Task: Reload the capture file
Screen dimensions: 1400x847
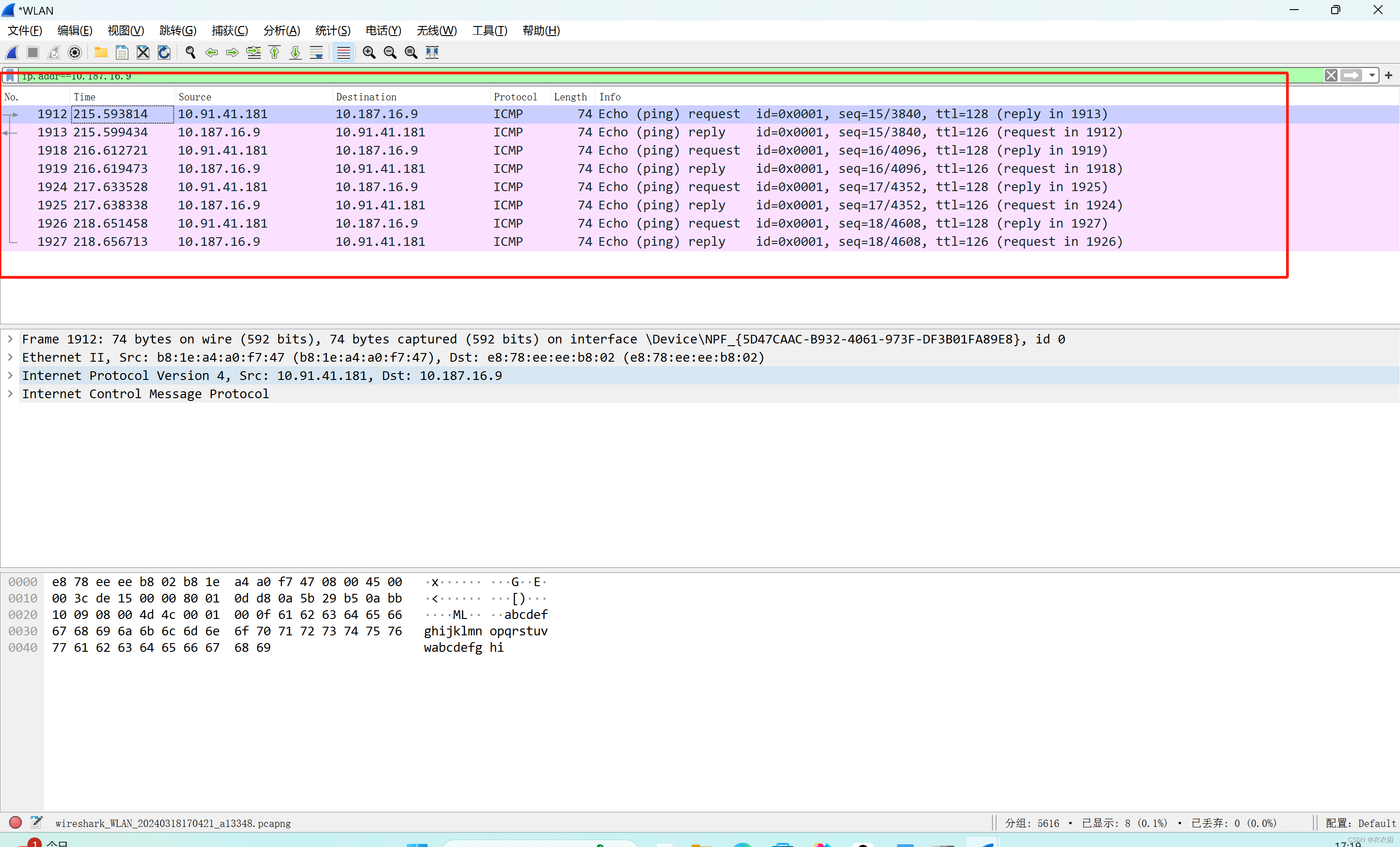Action: (x=164, y=52)
